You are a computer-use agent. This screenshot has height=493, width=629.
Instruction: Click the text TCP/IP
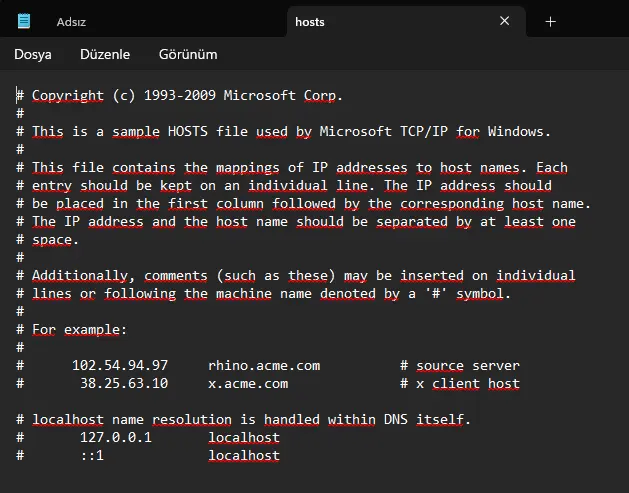(424, 132)
